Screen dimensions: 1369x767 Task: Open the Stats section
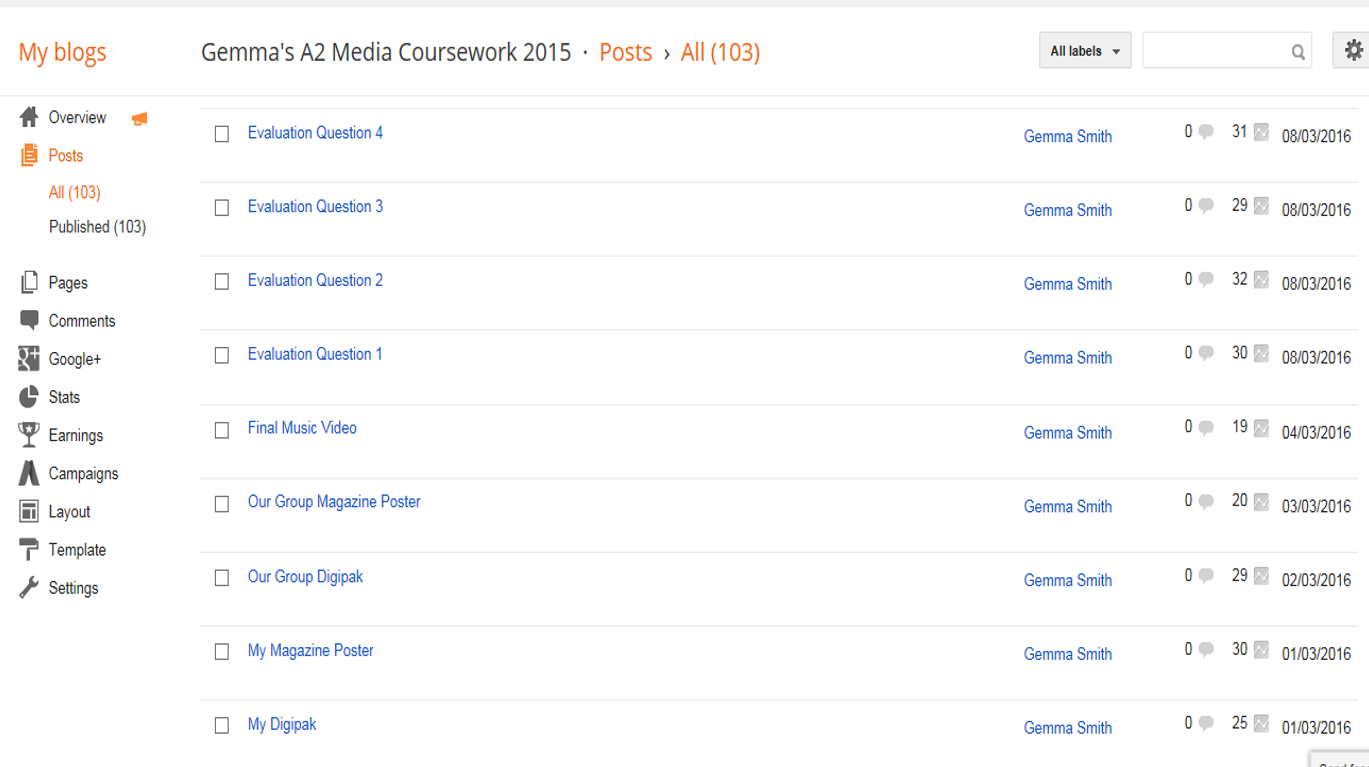(x=64, y=397)
